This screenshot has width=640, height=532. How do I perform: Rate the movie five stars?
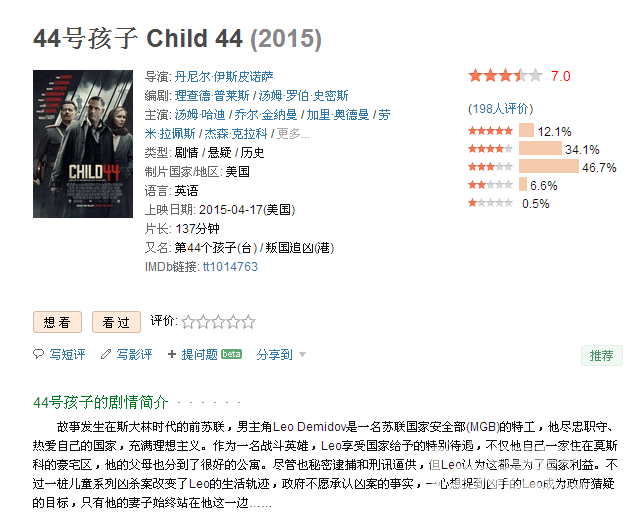click(248, 322)
